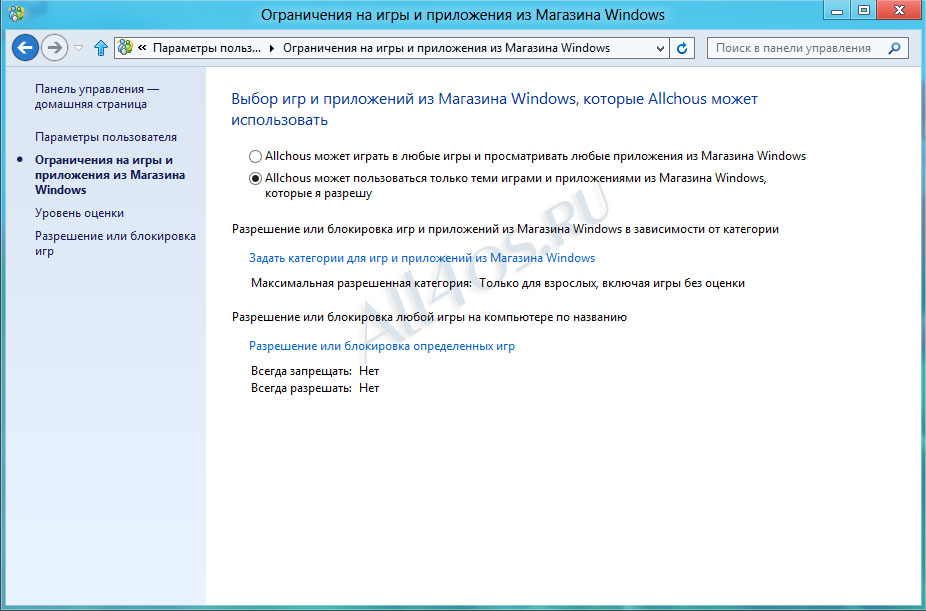Click the '«' breadcrumb overflow chevron
The width and height of the screenshot is (926, 611).
(x=142, y=48)
